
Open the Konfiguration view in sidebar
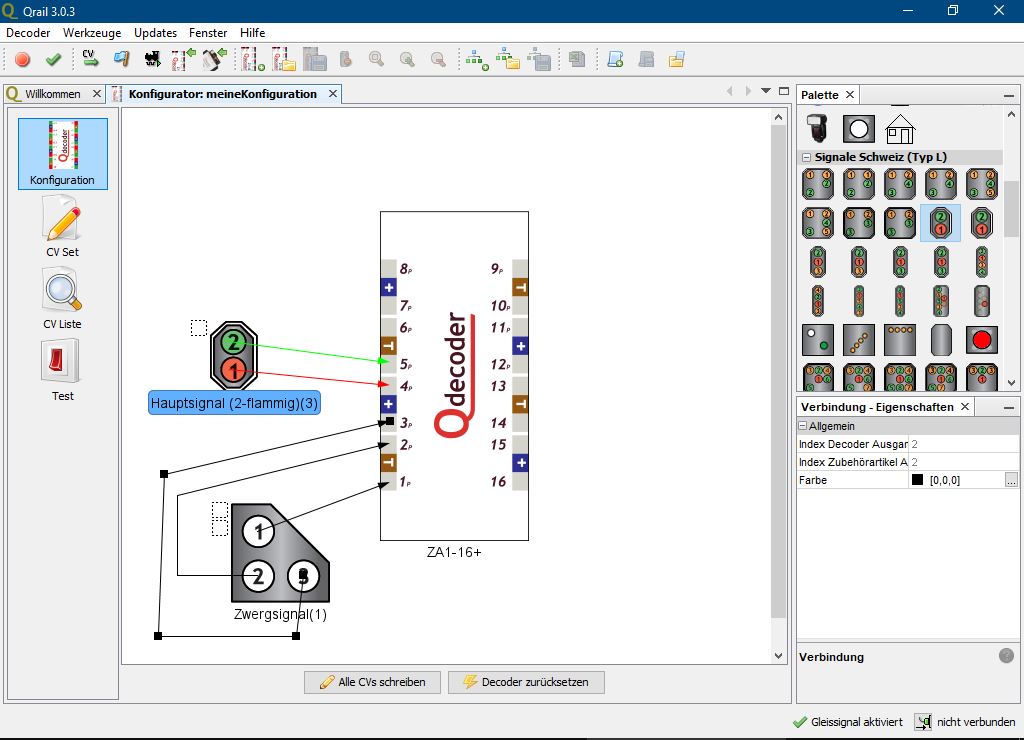[x=63, y=154]
